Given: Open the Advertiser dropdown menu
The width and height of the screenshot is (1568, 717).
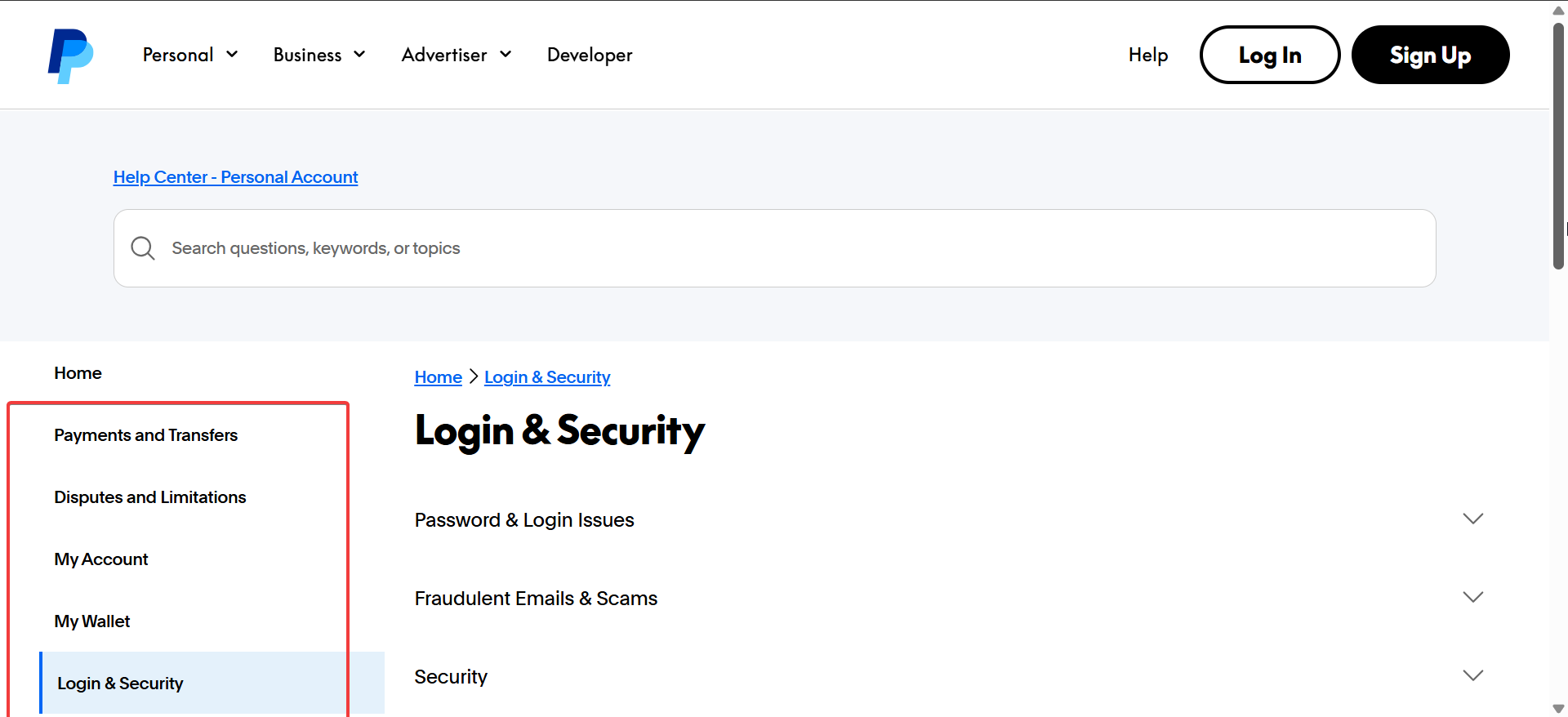Looking at the screenshot, I should click(x=457, y=55).
